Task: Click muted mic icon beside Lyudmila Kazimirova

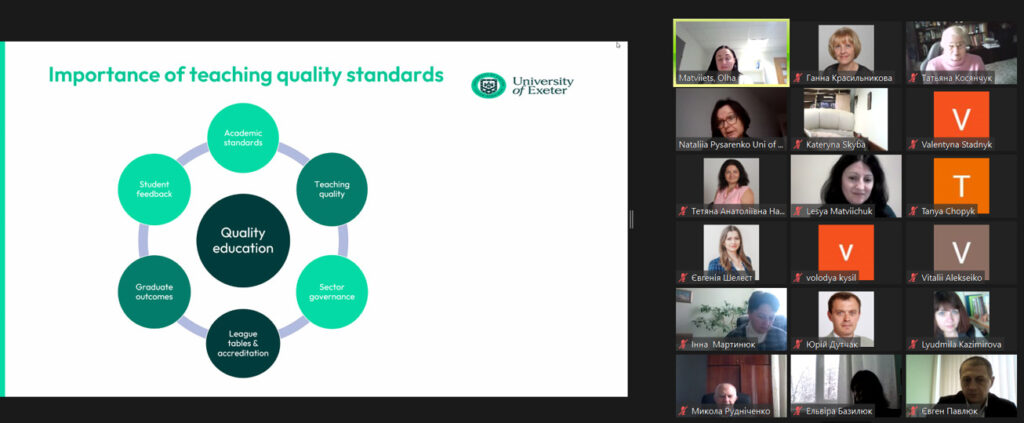Action: click(x=913, y=345)
